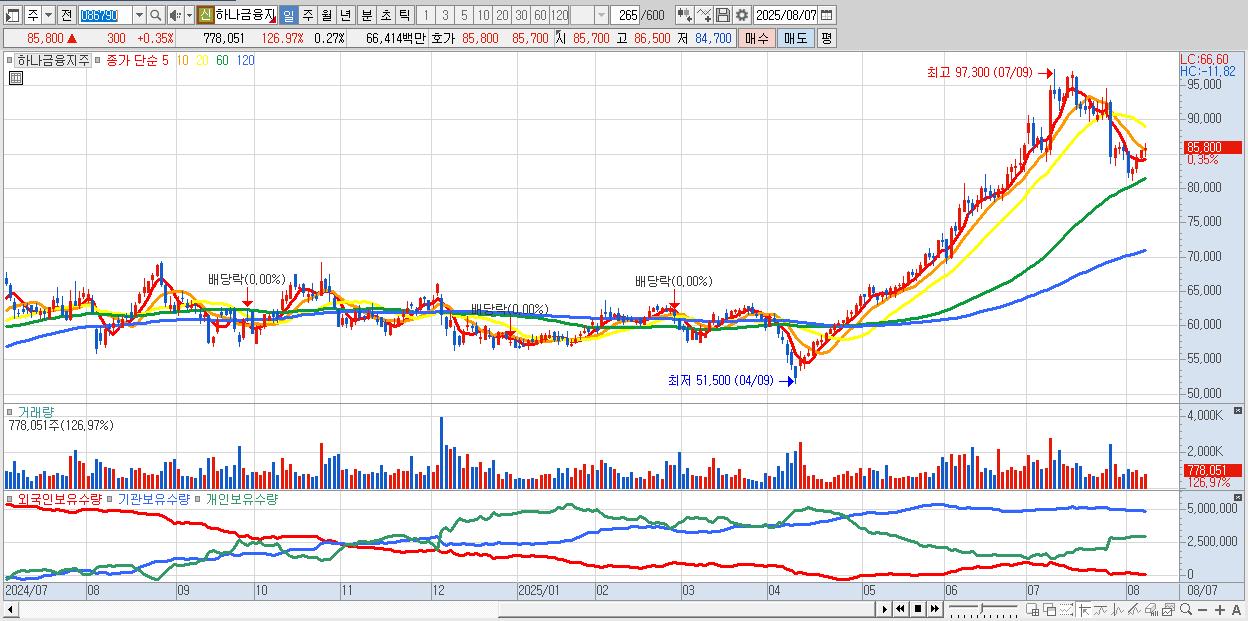The image size is (1248, 621).
Task: Select the 5 interval button
Action: pos(464,15)
